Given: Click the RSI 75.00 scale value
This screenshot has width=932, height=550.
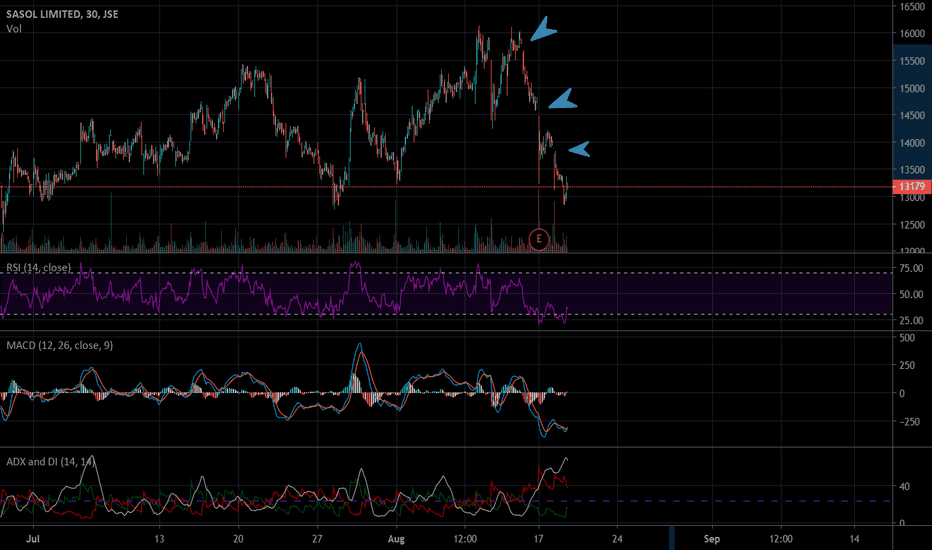Looking at the screenshot, I should 911,268.
